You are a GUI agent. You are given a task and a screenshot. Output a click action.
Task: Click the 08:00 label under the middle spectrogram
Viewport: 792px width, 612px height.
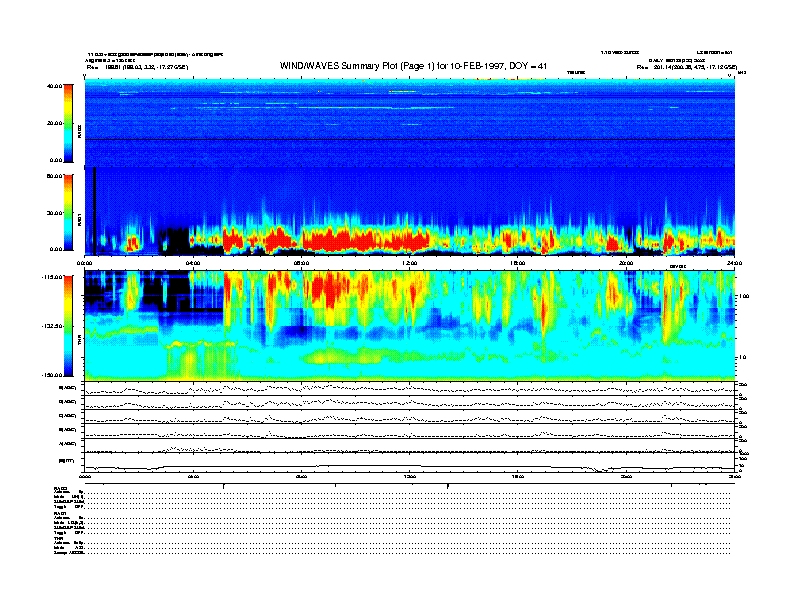point(301,263)
